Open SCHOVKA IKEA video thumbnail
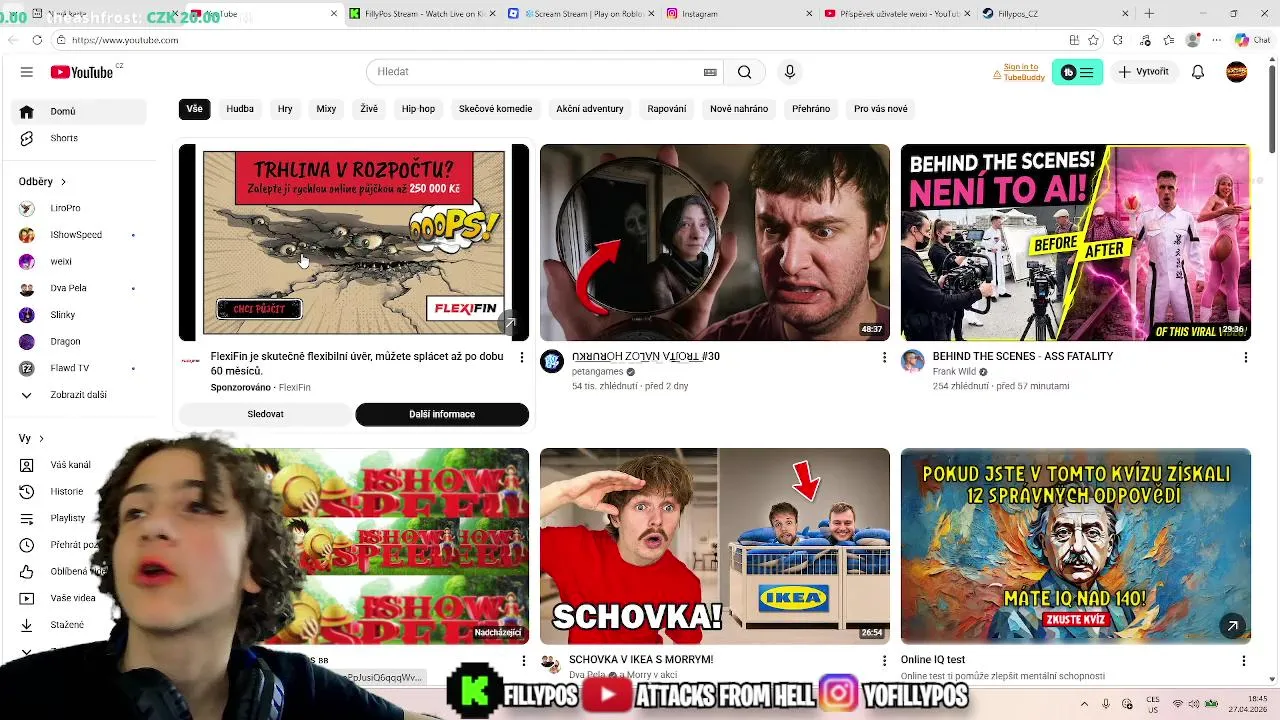Image resolution: width=1280 pixels, height=720 pixels. 714,546
